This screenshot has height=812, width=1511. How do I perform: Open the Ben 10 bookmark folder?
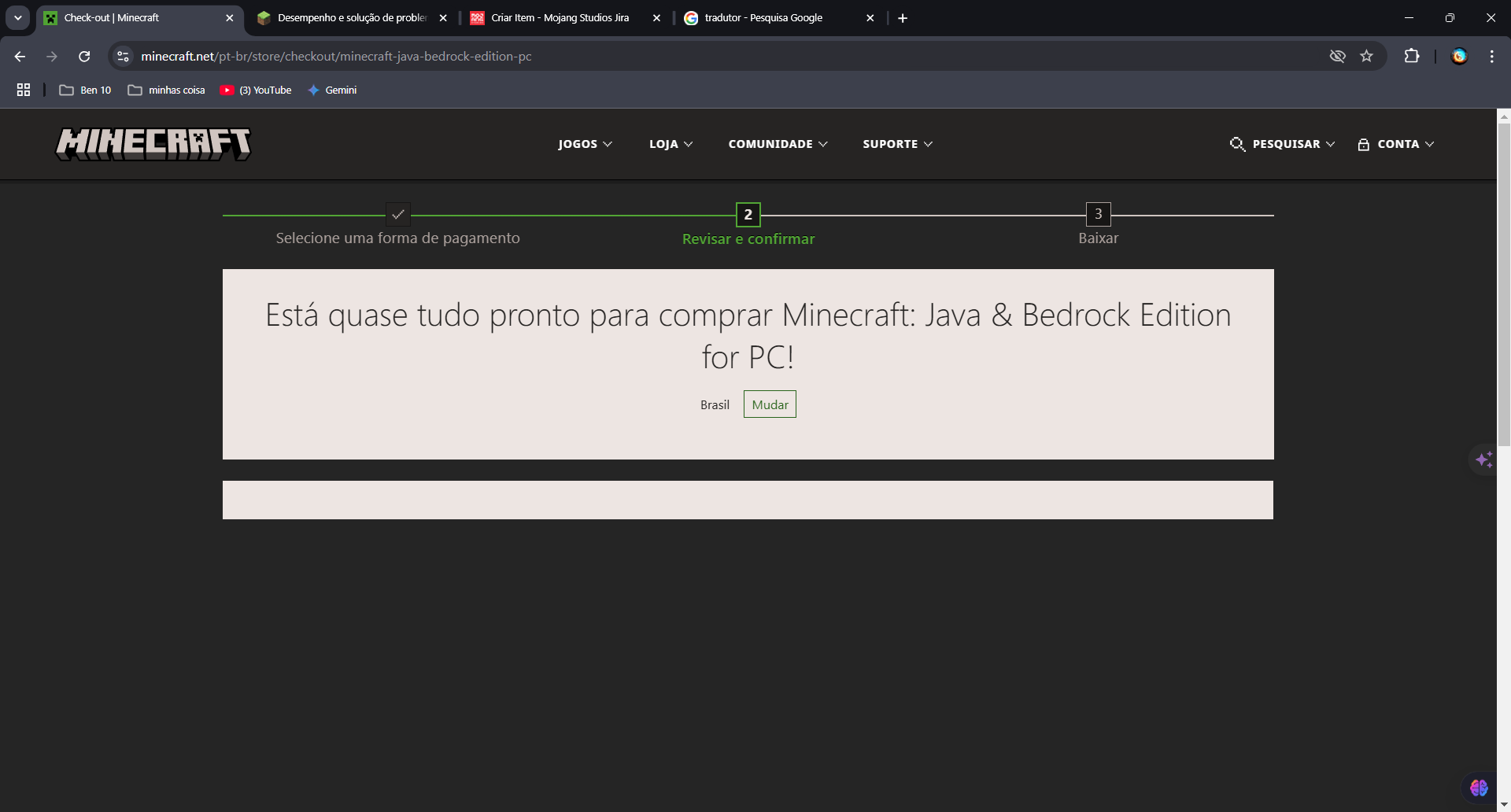coord(85,90)
